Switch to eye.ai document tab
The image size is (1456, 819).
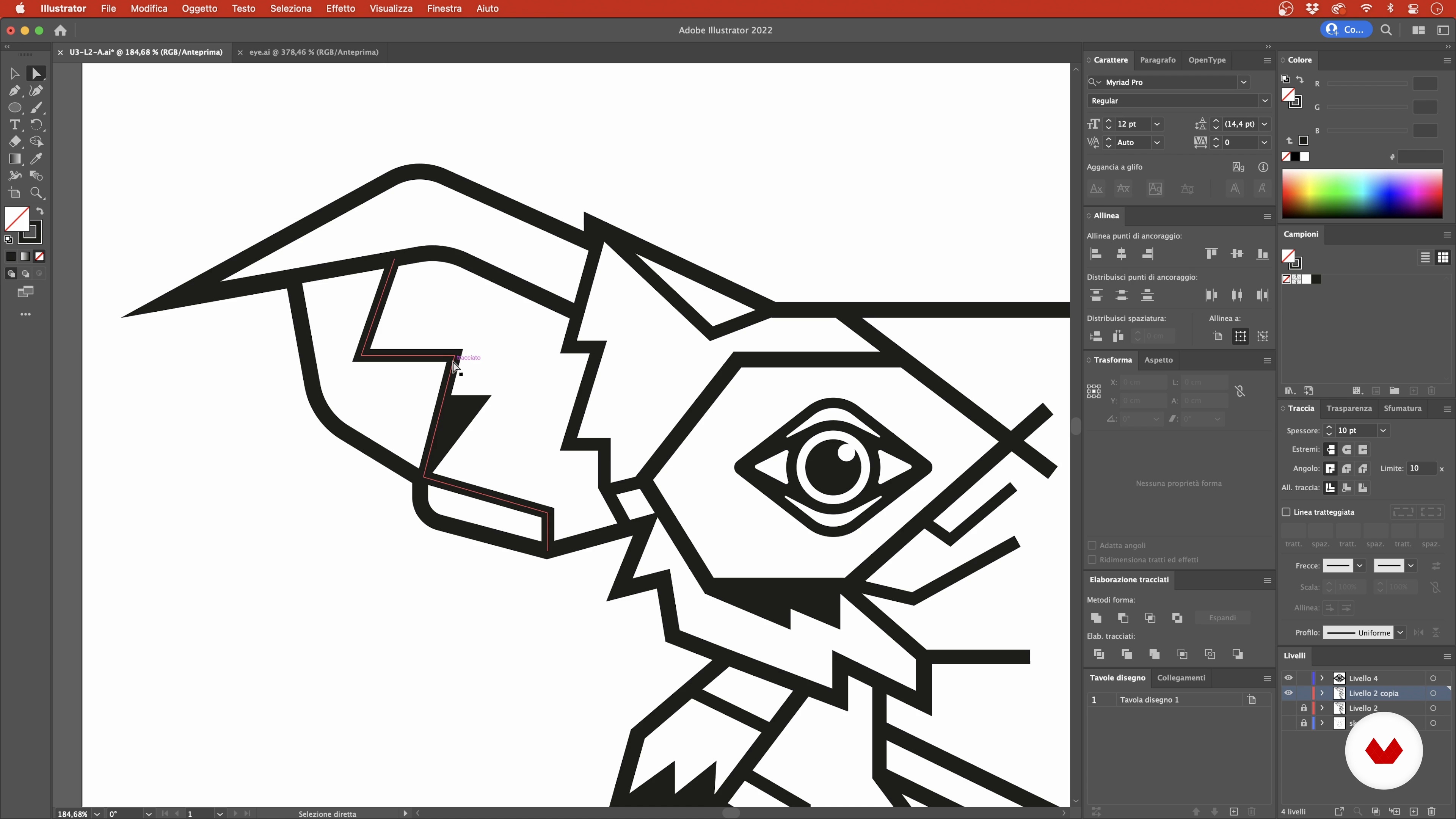[314, 52]
